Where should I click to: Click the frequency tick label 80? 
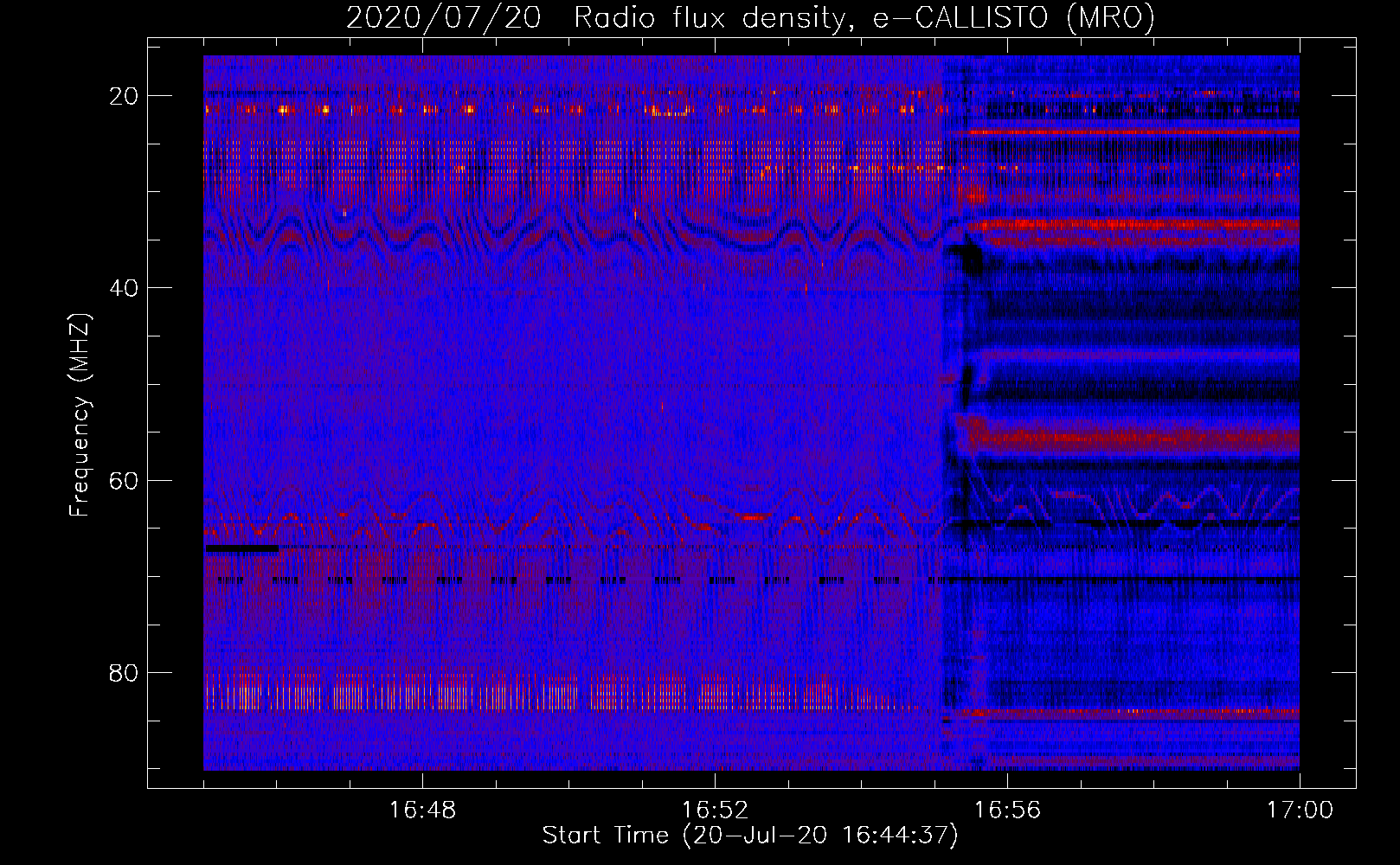125,672
